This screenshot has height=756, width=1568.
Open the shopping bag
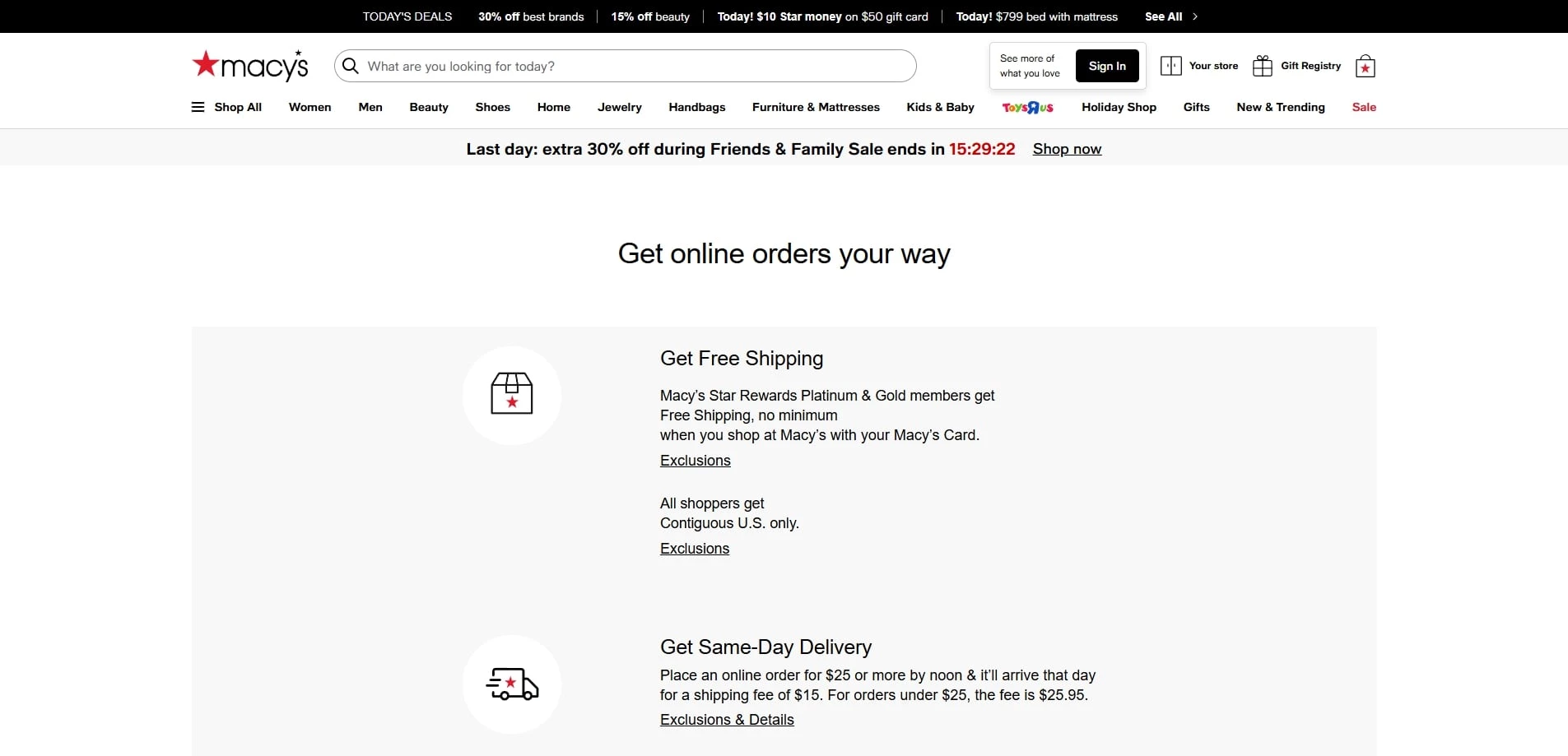click(1364, 66)
